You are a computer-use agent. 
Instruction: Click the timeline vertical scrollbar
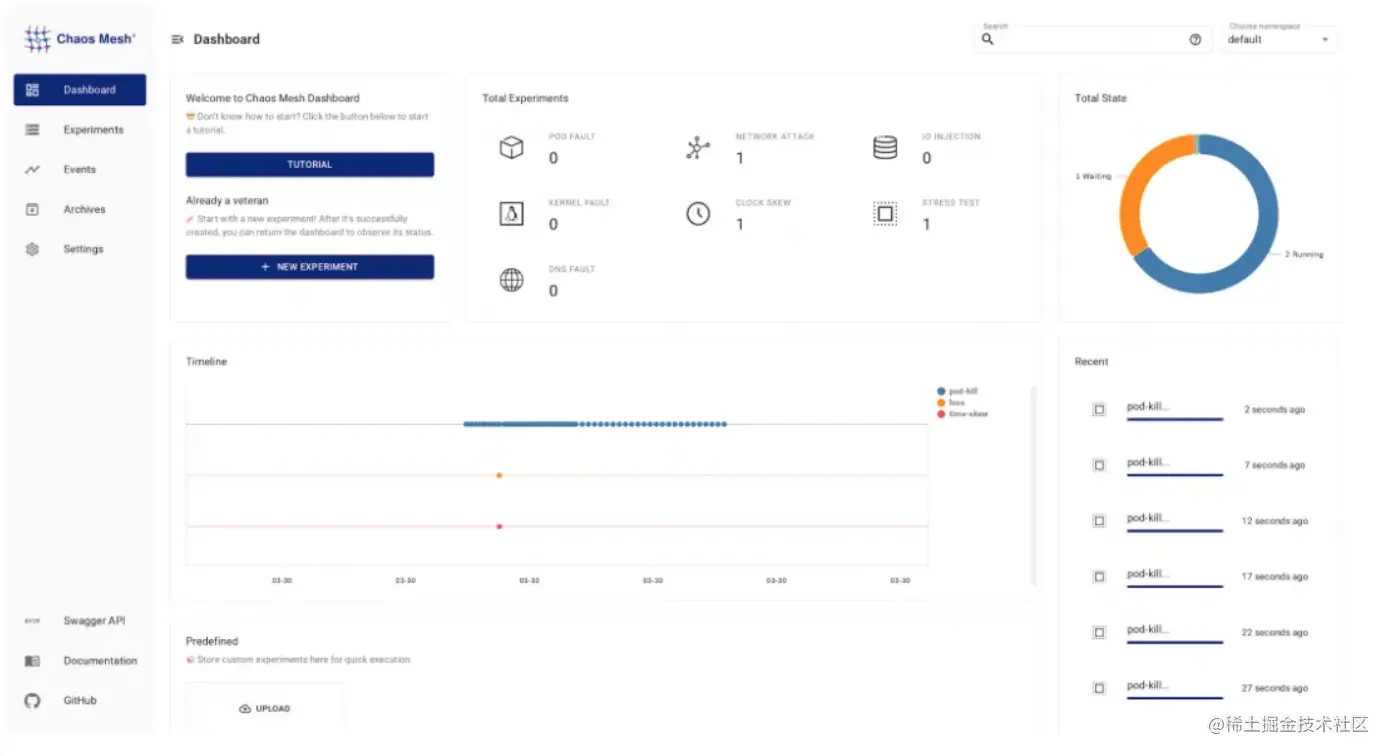1034,486
